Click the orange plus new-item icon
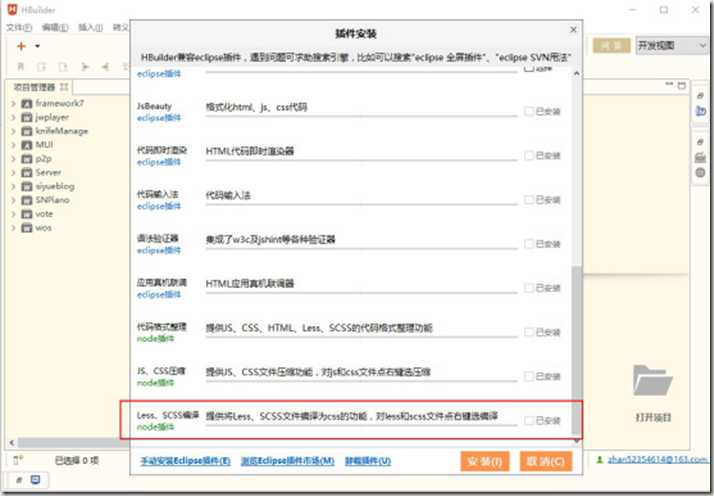Image resolution: width=714 pixels, height=496 pixels. pyautogui.click(x=21, y=46)
